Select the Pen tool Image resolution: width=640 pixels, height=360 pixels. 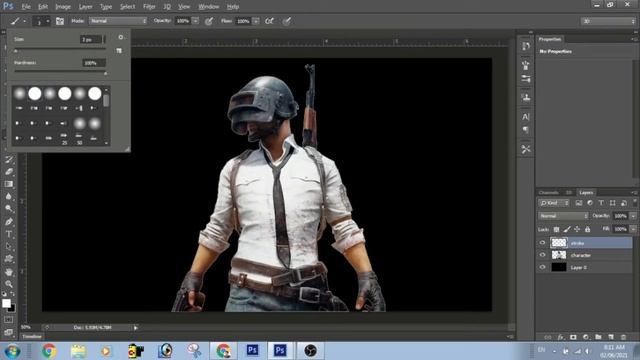(x=9, y=222)
